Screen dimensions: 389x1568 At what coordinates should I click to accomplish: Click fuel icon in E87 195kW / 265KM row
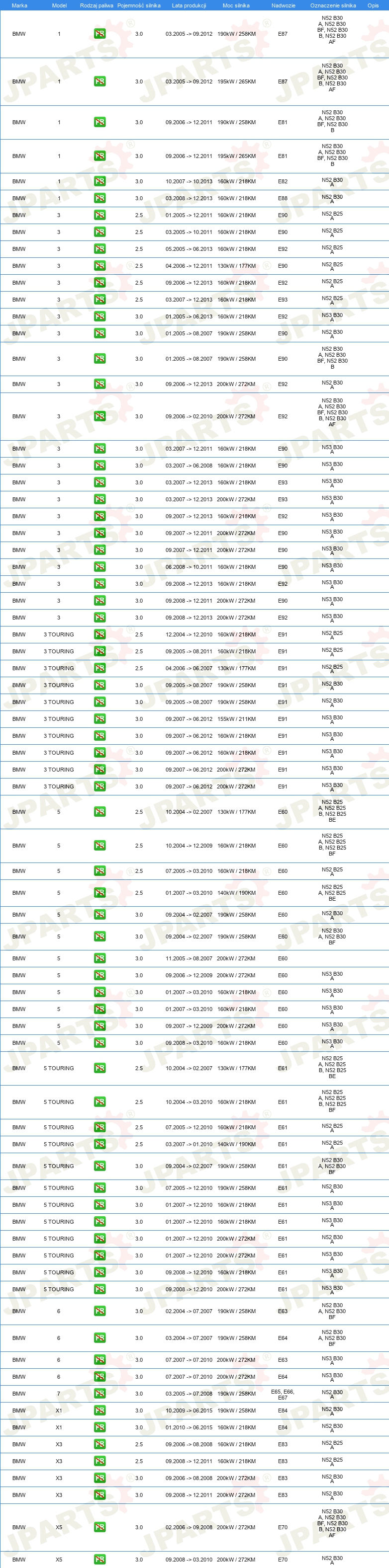point(100,81)
